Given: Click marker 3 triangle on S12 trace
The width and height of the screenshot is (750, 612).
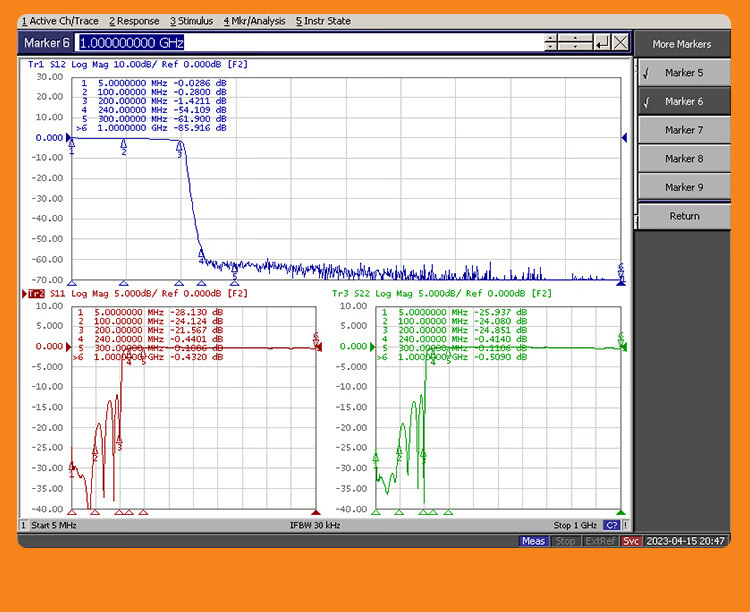Looking at the screenshot, I should [180, 146].
